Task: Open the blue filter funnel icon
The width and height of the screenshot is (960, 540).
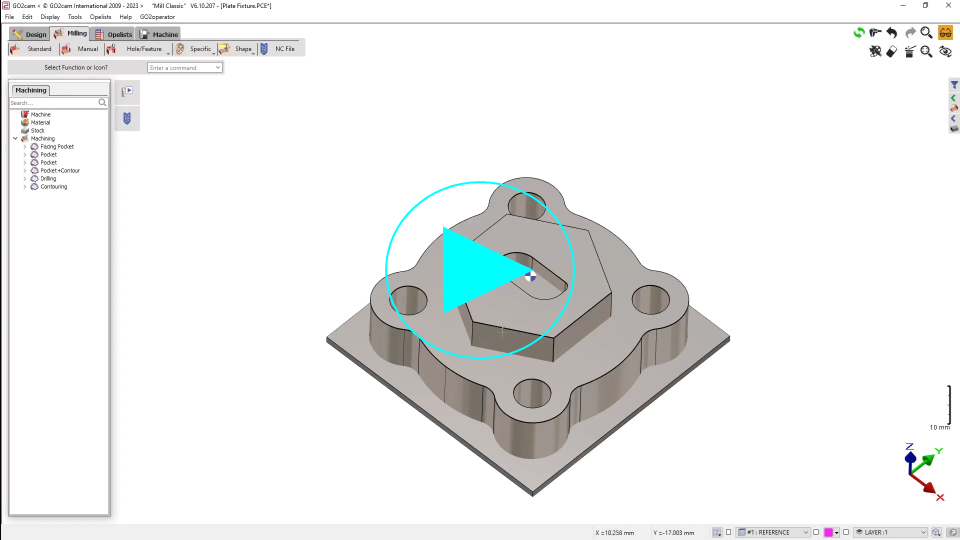Action: 954,86
